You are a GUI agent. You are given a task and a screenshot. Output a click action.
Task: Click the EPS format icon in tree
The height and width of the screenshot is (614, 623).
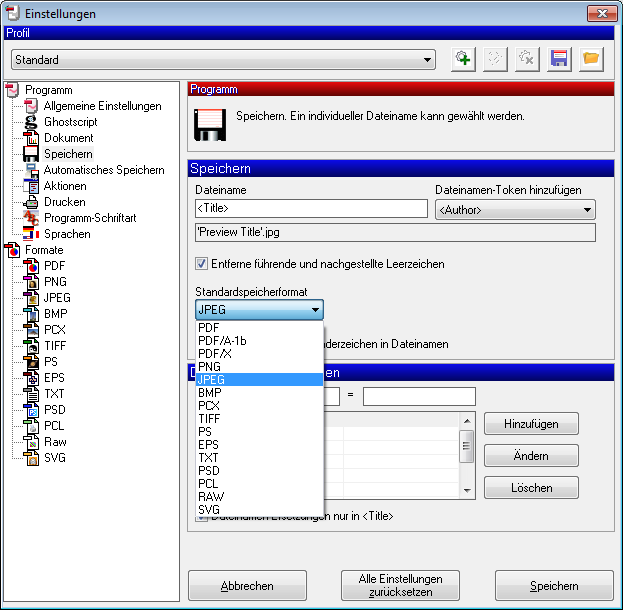tap(31, 378)
